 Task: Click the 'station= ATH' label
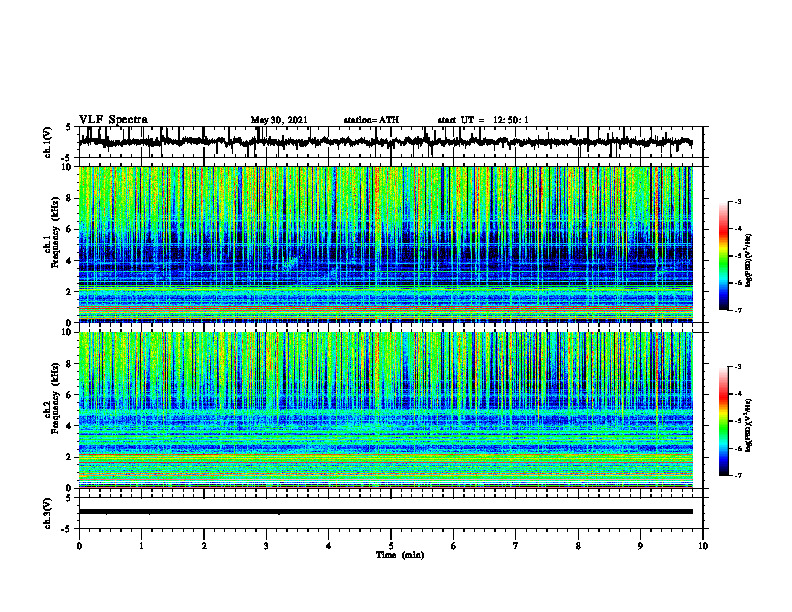click(x=371, y=120)
